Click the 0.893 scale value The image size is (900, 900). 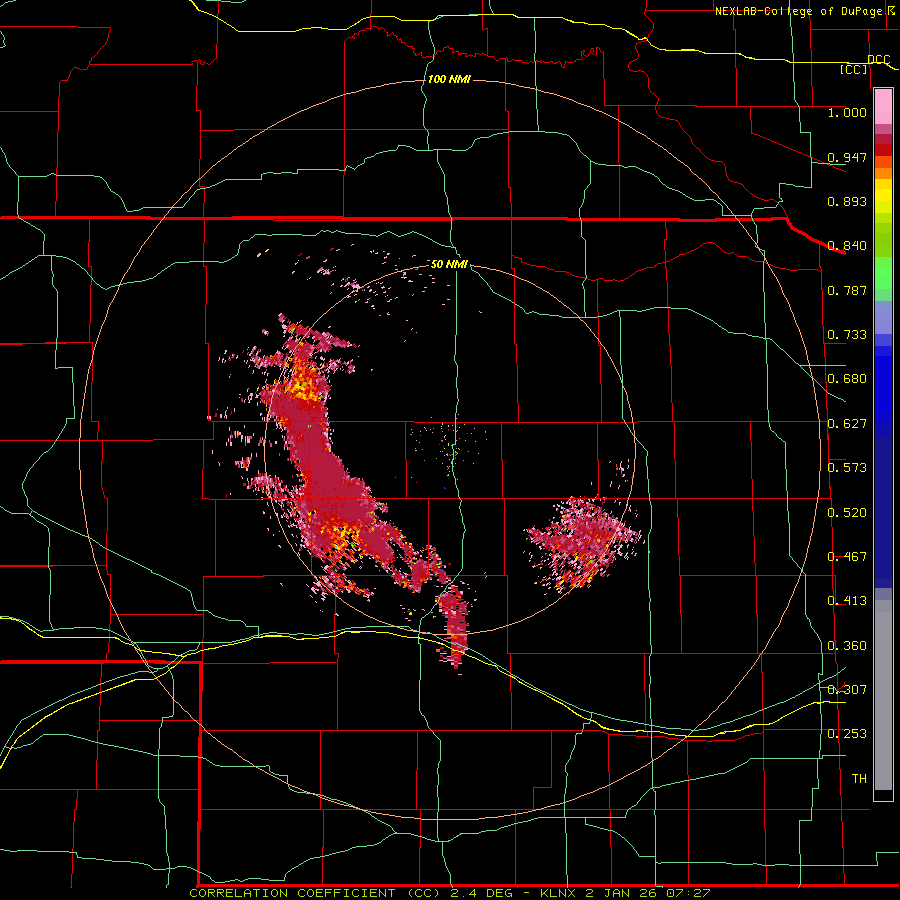tap(847, 201)
